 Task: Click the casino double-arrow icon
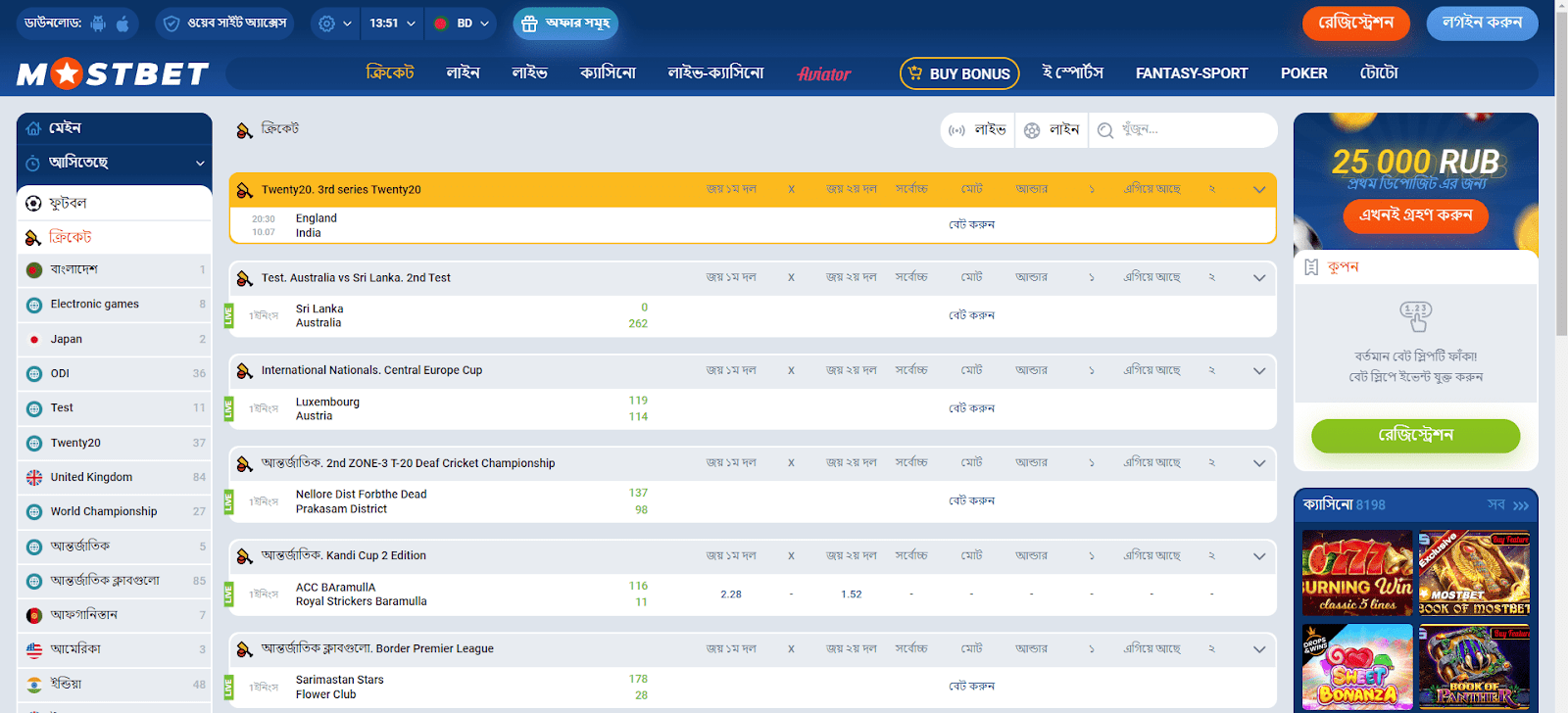coord(1521,505)
